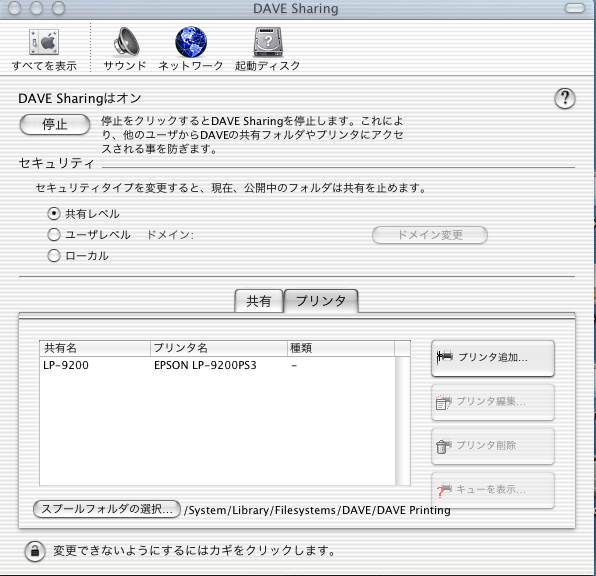Click the キューを表示 show queue button
The image size is (596, 576).
coord(493,490)
